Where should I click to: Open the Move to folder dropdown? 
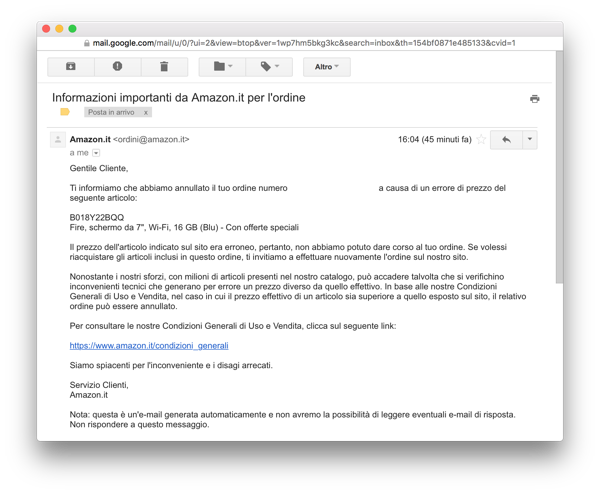point(223,67)
